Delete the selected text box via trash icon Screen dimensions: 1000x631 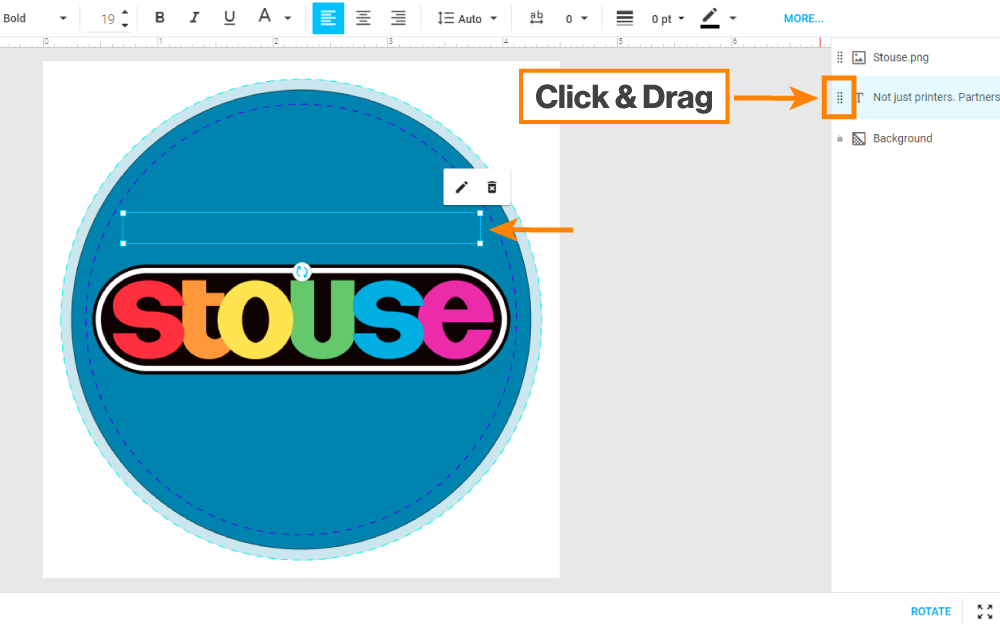click(492, 187)
